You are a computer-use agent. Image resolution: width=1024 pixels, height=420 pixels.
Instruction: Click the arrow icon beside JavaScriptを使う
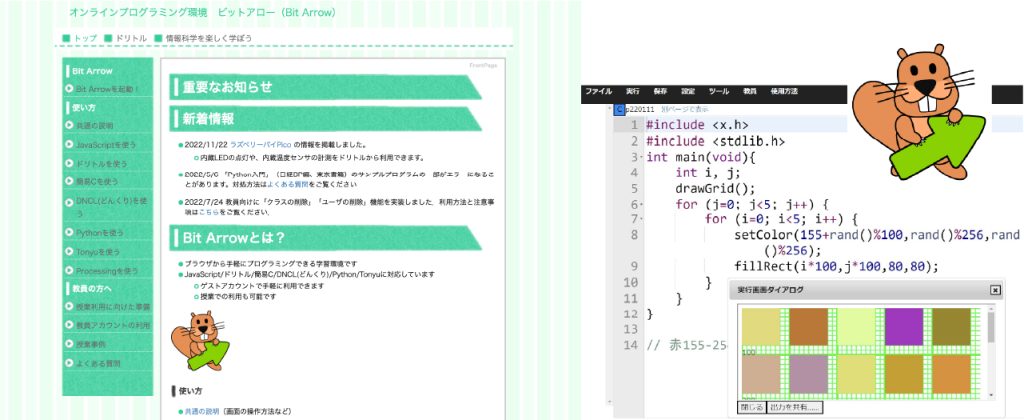(x=69, y=144)
